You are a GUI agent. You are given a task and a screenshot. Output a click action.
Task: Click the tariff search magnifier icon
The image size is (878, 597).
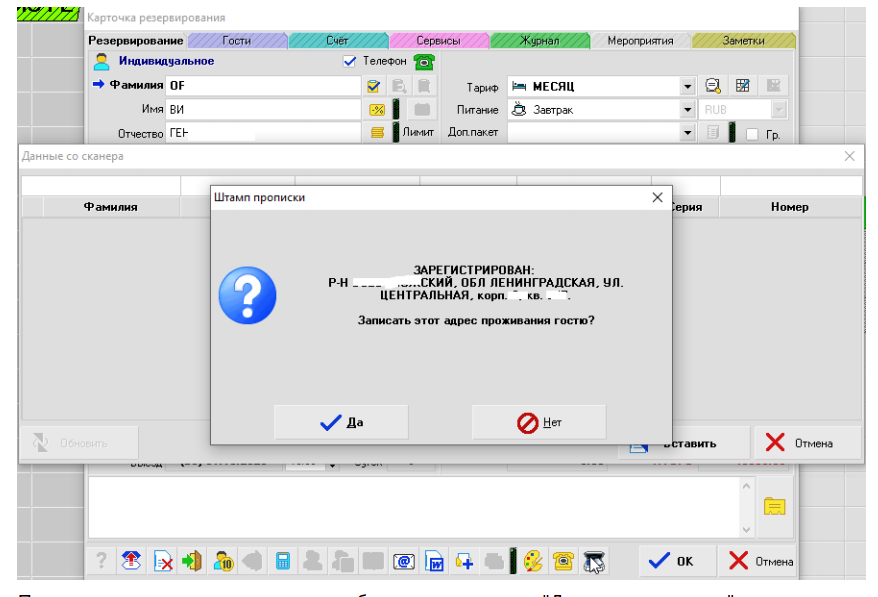pos(713,86)
